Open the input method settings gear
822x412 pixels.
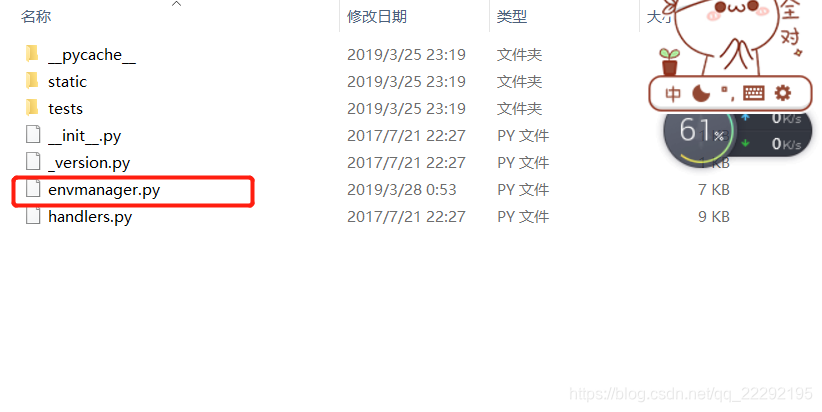pos(783,93)
